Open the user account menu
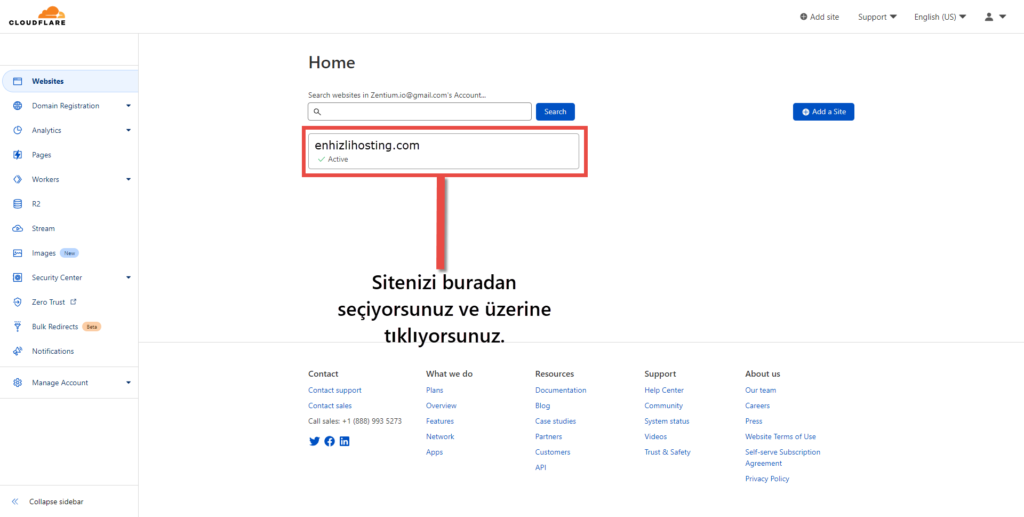This screenshot has width=1024, height=517. click(993, 17)
